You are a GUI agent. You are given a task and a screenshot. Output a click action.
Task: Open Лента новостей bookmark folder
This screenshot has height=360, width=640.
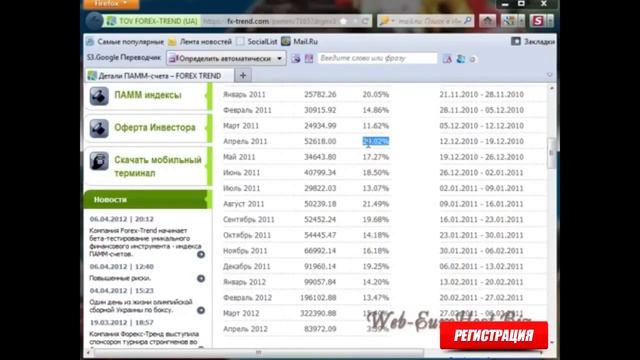[200, 42]
